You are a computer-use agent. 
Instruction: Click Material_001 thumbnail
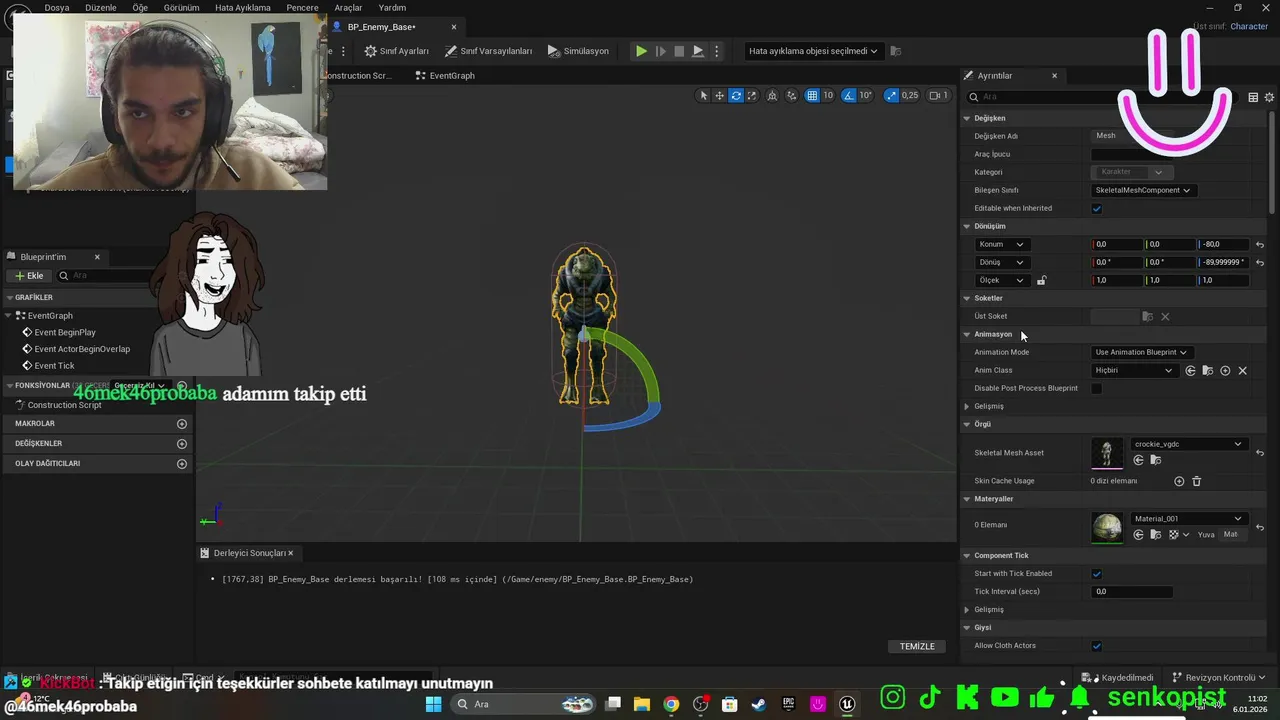[1107, 528]
